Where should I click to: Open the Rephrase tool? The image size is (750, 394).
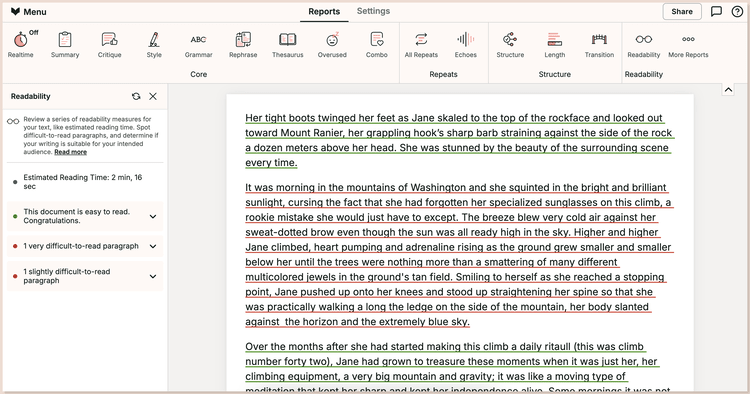click(x=243, y=45)
